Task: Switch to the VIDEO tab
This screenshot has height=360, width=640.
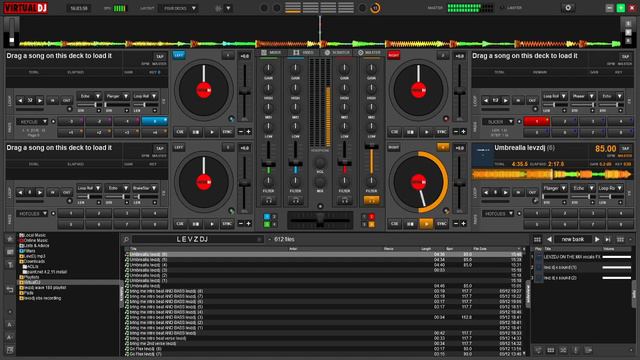Action: click(304, 53)
